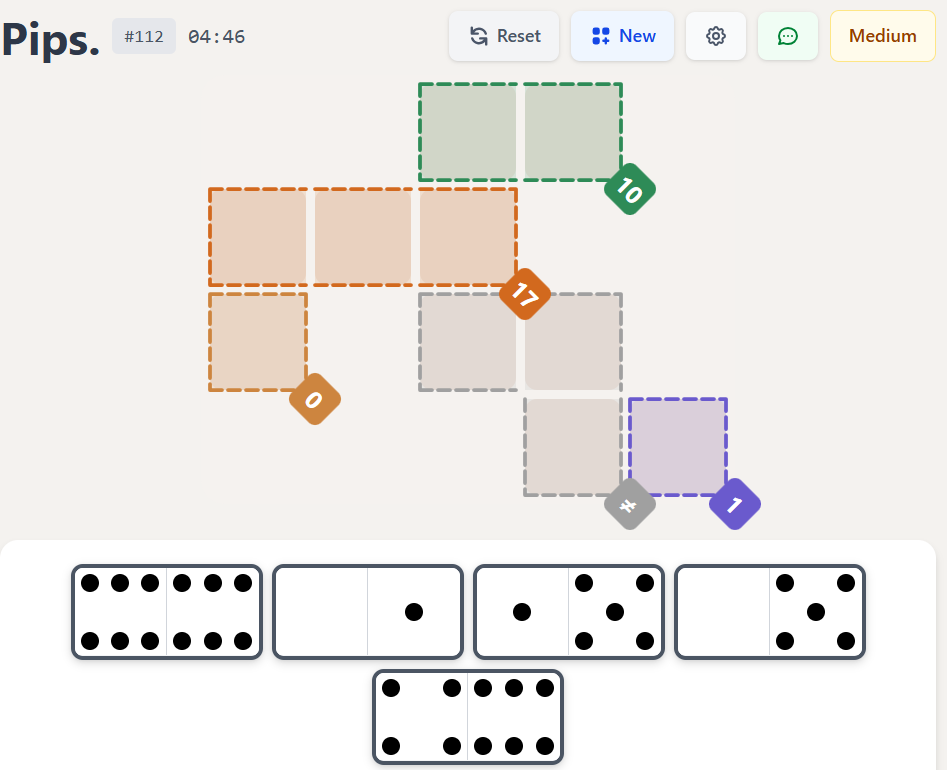The height and width of the screenshot is (770, 947).
Task: Click the 04:46 timer
Action: tap(216, 37)
